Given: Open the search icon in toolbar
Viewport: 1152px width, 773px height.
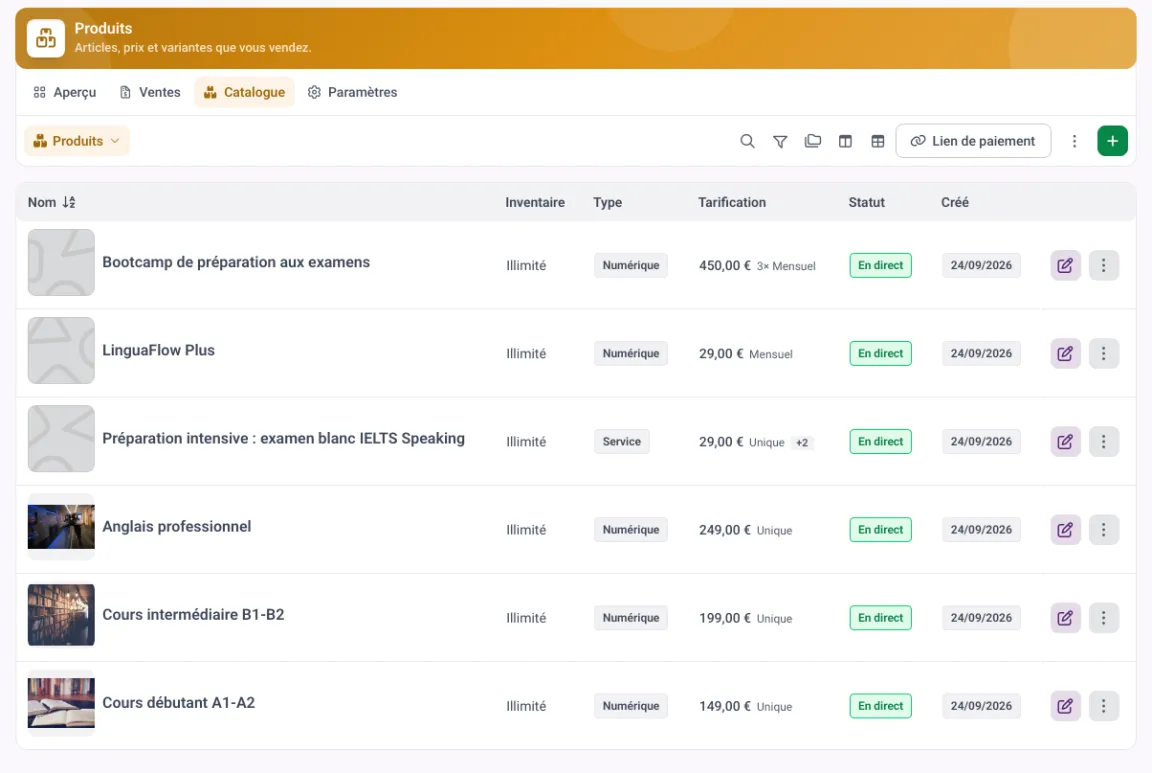Looking at the screenshot, I should (747, 141).
